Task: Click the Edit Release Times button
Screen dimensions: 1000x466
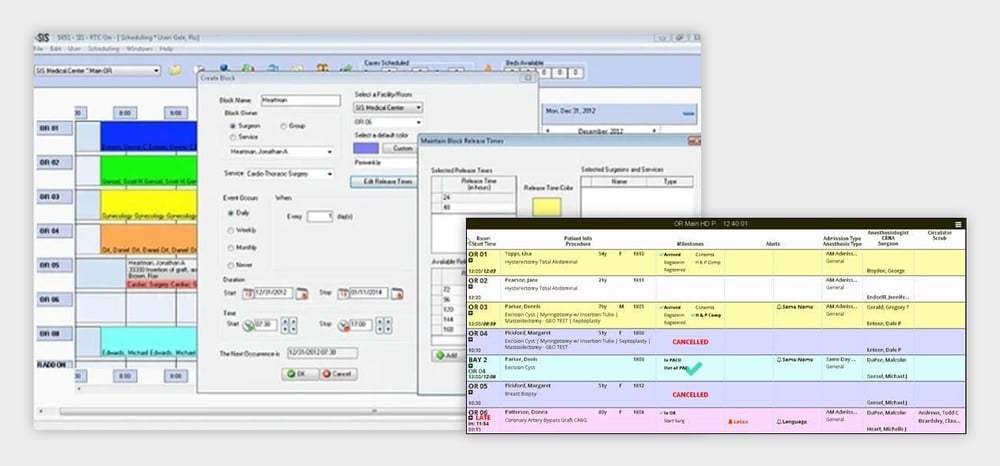Action: pyautogui.click(x=383, y=182)
